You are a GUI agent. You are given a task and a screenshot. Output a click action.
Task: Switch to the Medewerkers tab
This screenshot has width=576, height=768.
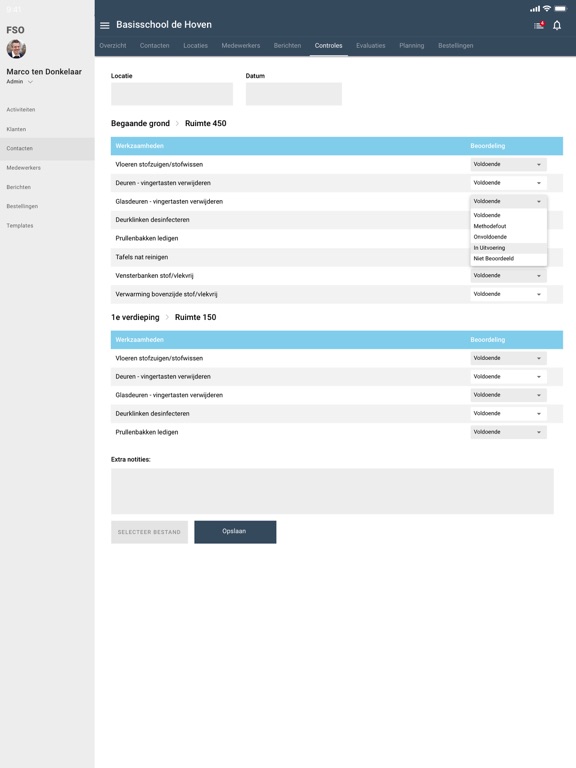(x=241, y=46)
